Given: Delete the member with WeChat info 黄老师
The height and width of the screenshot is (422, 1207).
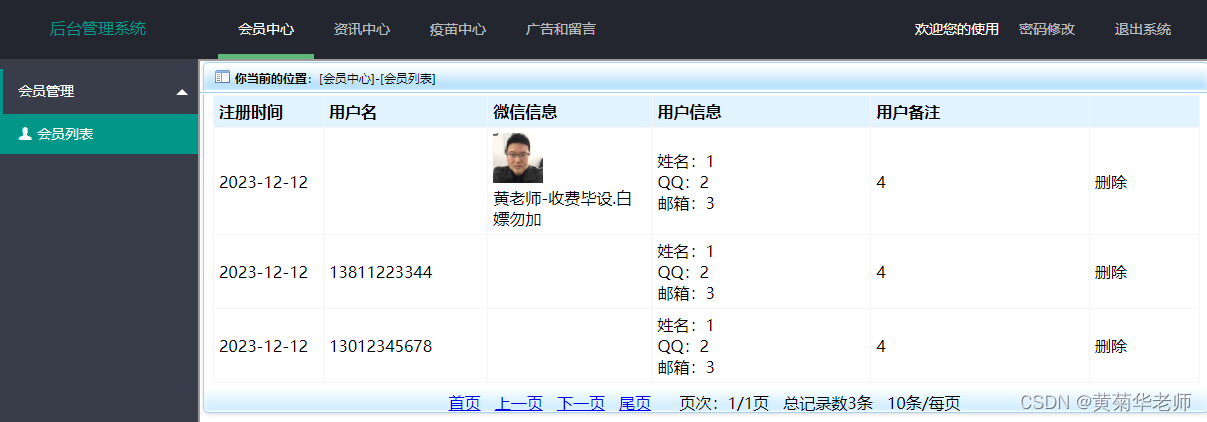Looking at the screenshot, I should pos(1111,182).
